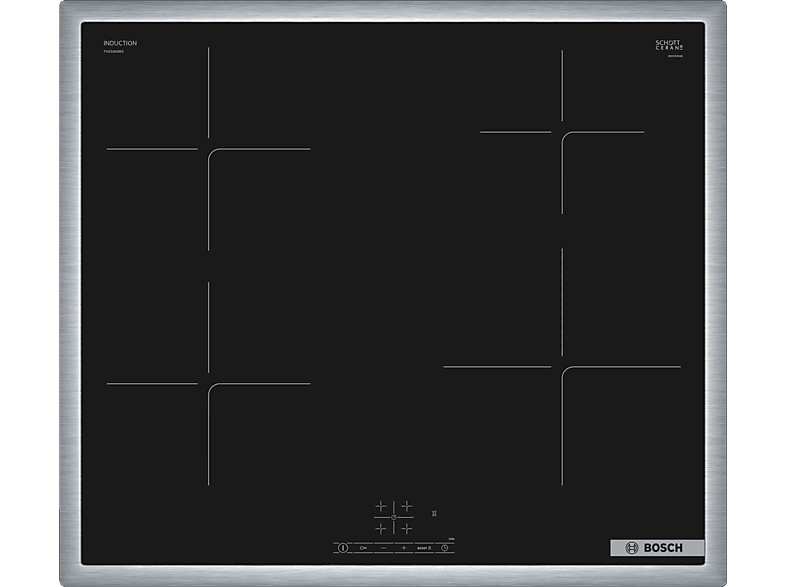The height and width of the screenshot is (587, 786).
Task: Tap the child lock key icon
Action: tap(361, 548)
